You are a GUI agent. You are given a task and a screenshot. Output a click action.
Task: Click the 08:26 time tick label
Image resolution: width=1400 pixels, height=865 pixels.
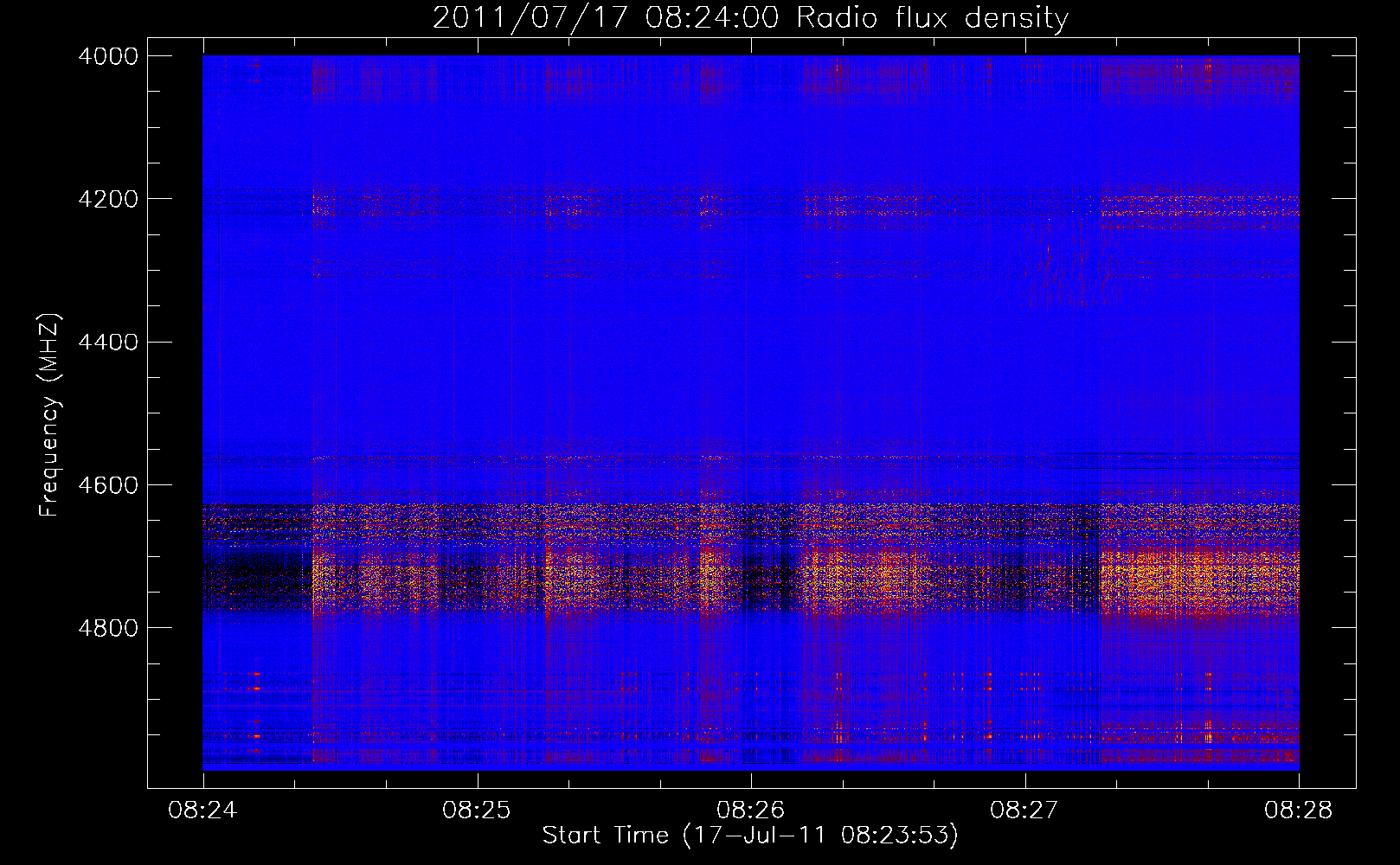pyautogui.click(x=751, y=811)
